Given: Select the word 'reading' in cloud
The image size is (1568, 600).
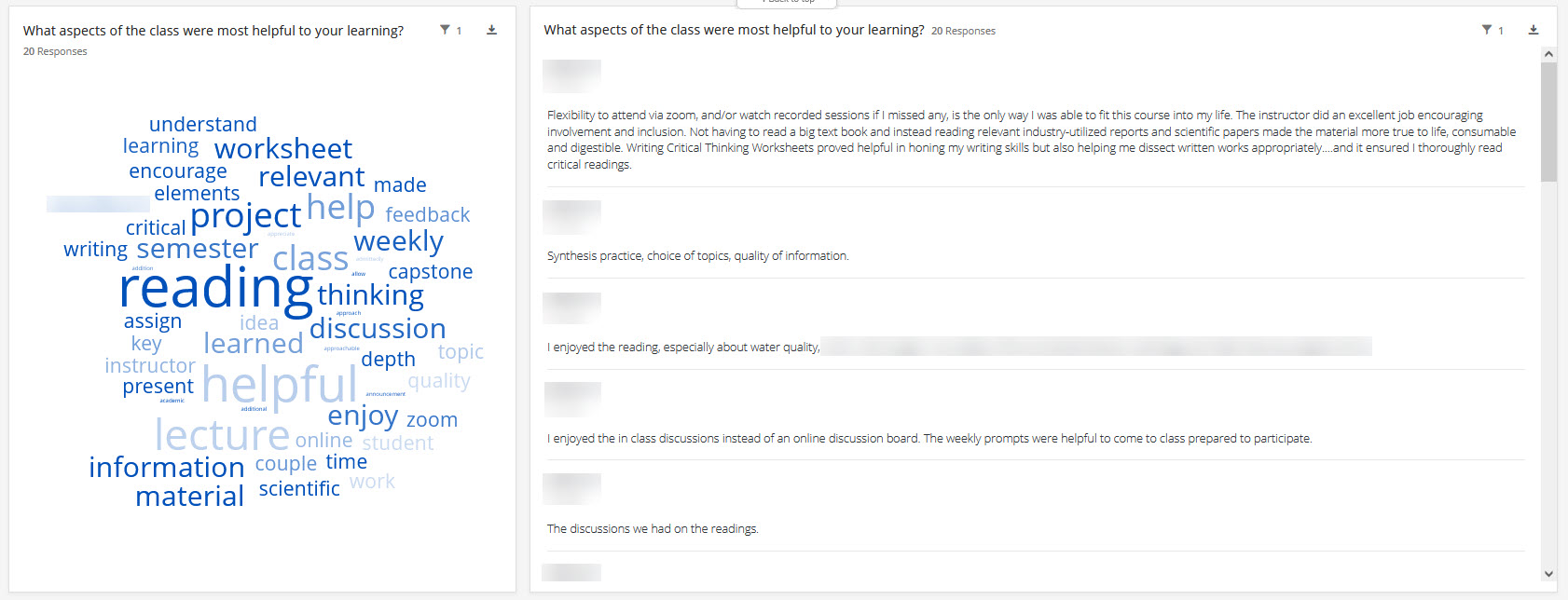Looking at the screenshot, I should coord(216,288).
